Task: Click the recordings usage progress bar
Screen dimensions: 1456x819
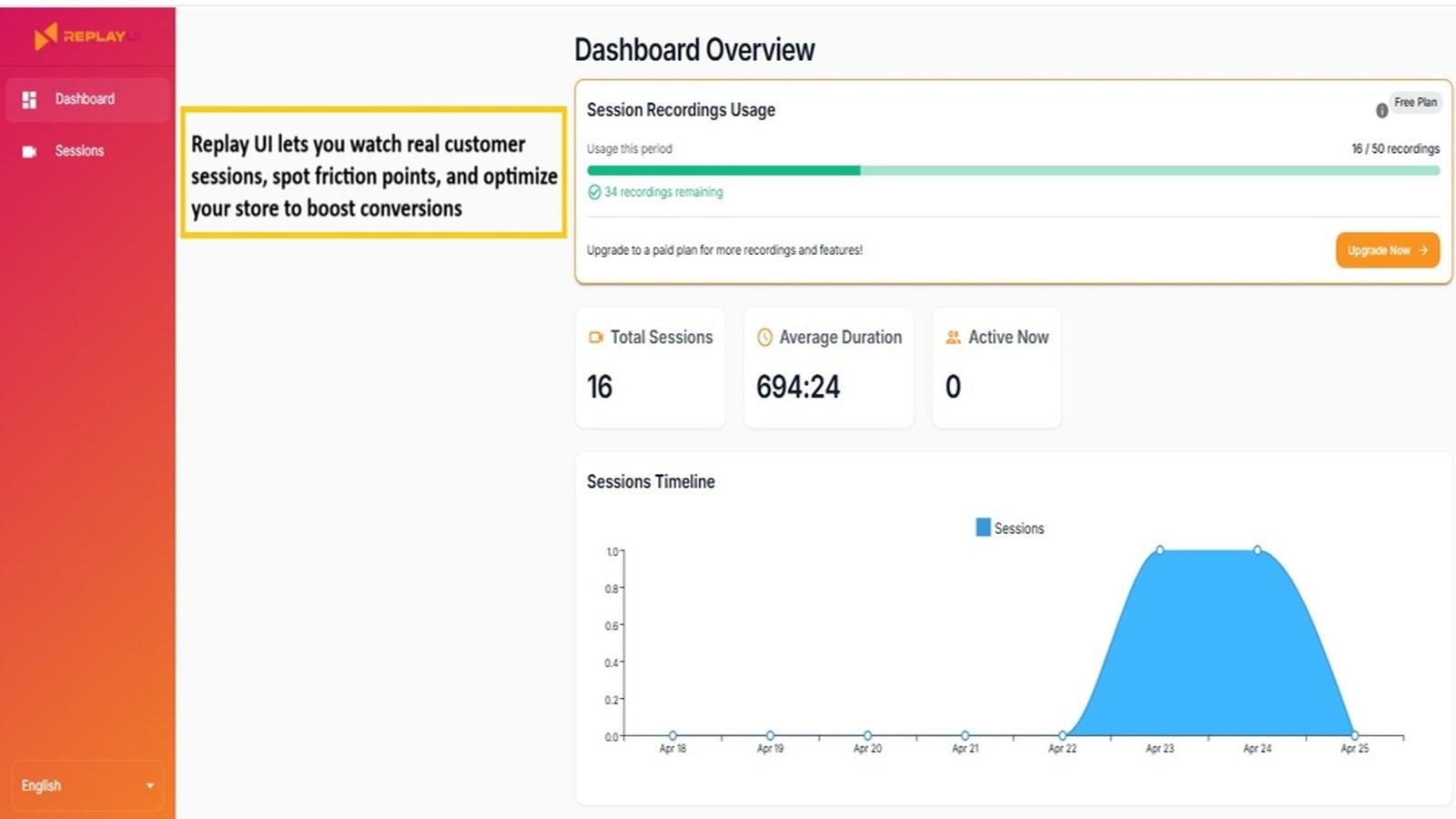Action: [1013, 170]
